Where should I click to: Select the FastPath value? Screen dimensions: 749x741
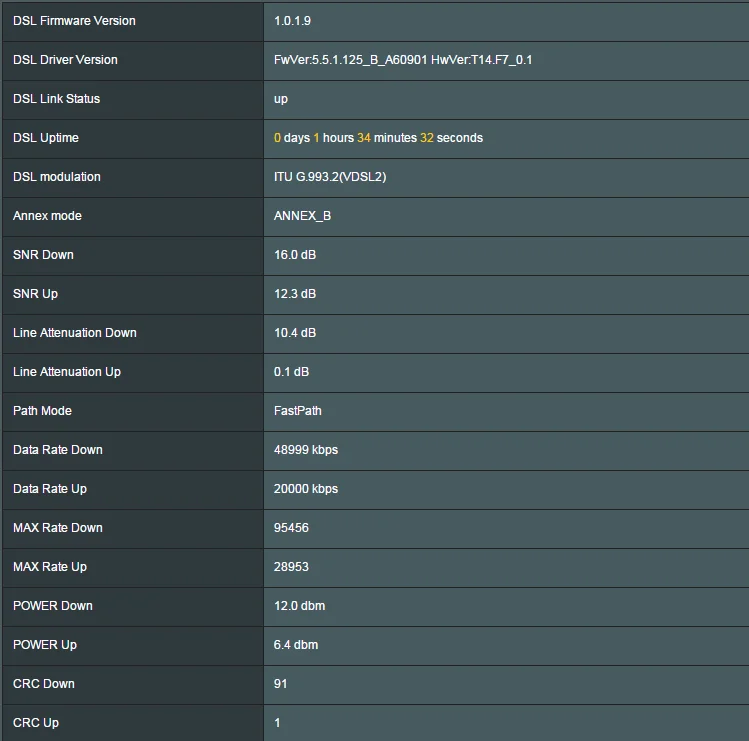(298, 411)
